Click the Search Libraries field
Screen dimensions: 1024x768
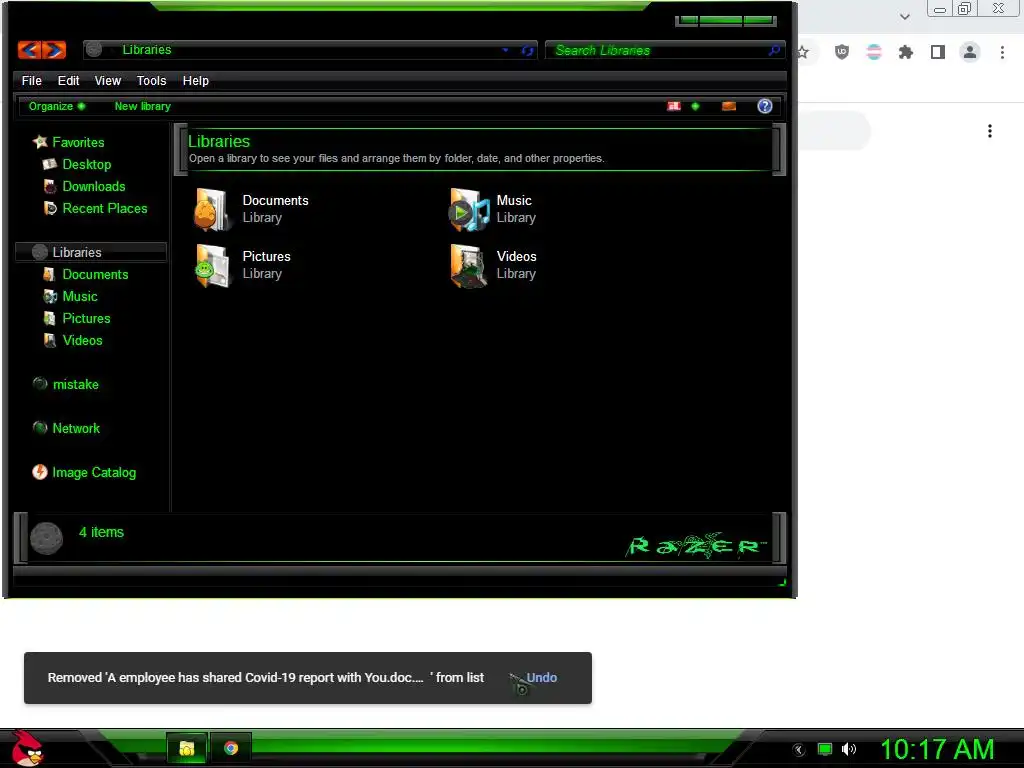[x=665, y=50]
